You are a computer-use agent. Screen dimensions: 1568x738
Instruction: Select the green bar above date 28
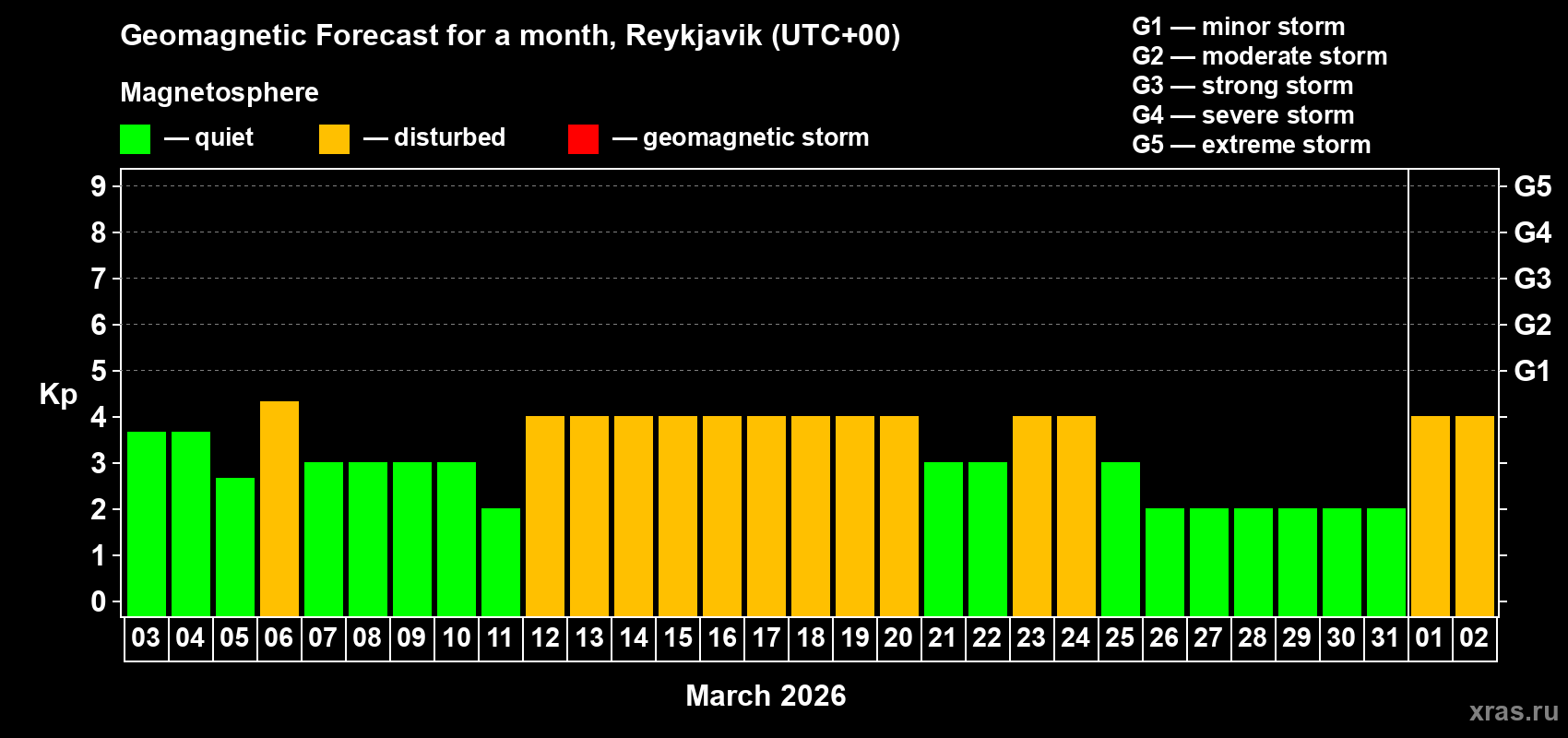coord(1253,562)
